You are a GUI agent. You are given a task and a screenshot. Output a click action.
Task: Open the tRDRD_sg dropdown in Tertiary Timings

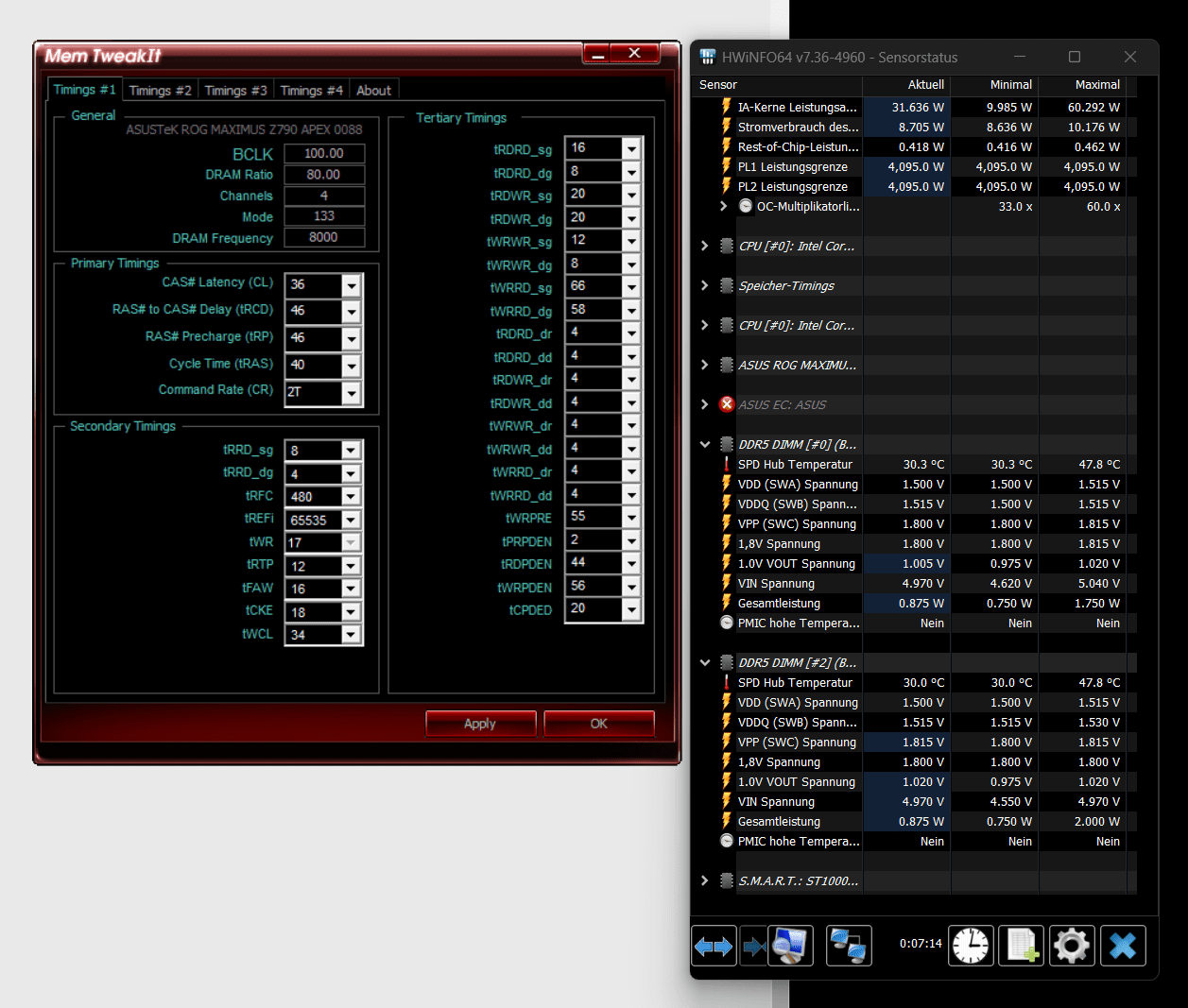click(x=631, y=148)
